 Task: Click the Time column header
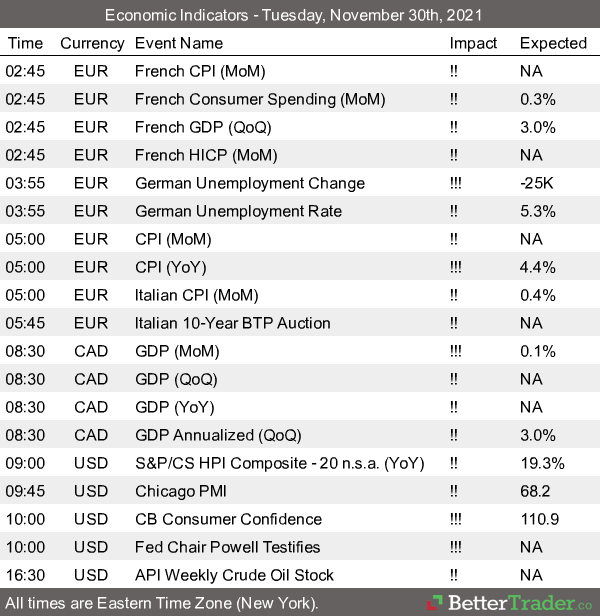pyautogui.click(x=25, y=43)
